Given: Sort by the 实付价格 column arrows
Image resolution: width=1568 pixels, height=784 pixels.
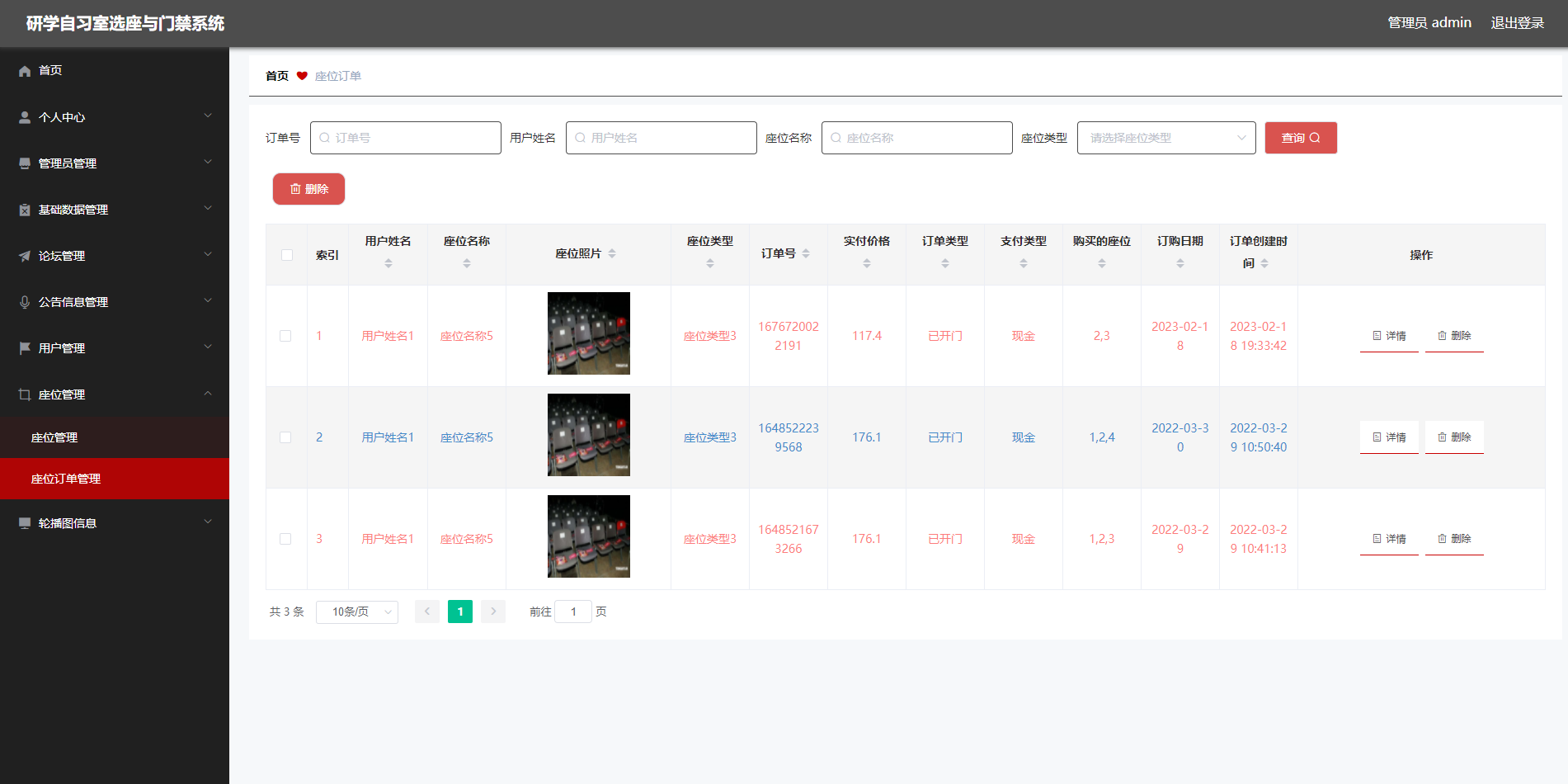Looking at the screenshot, I should pyautogui.click(x=867, y=263).
